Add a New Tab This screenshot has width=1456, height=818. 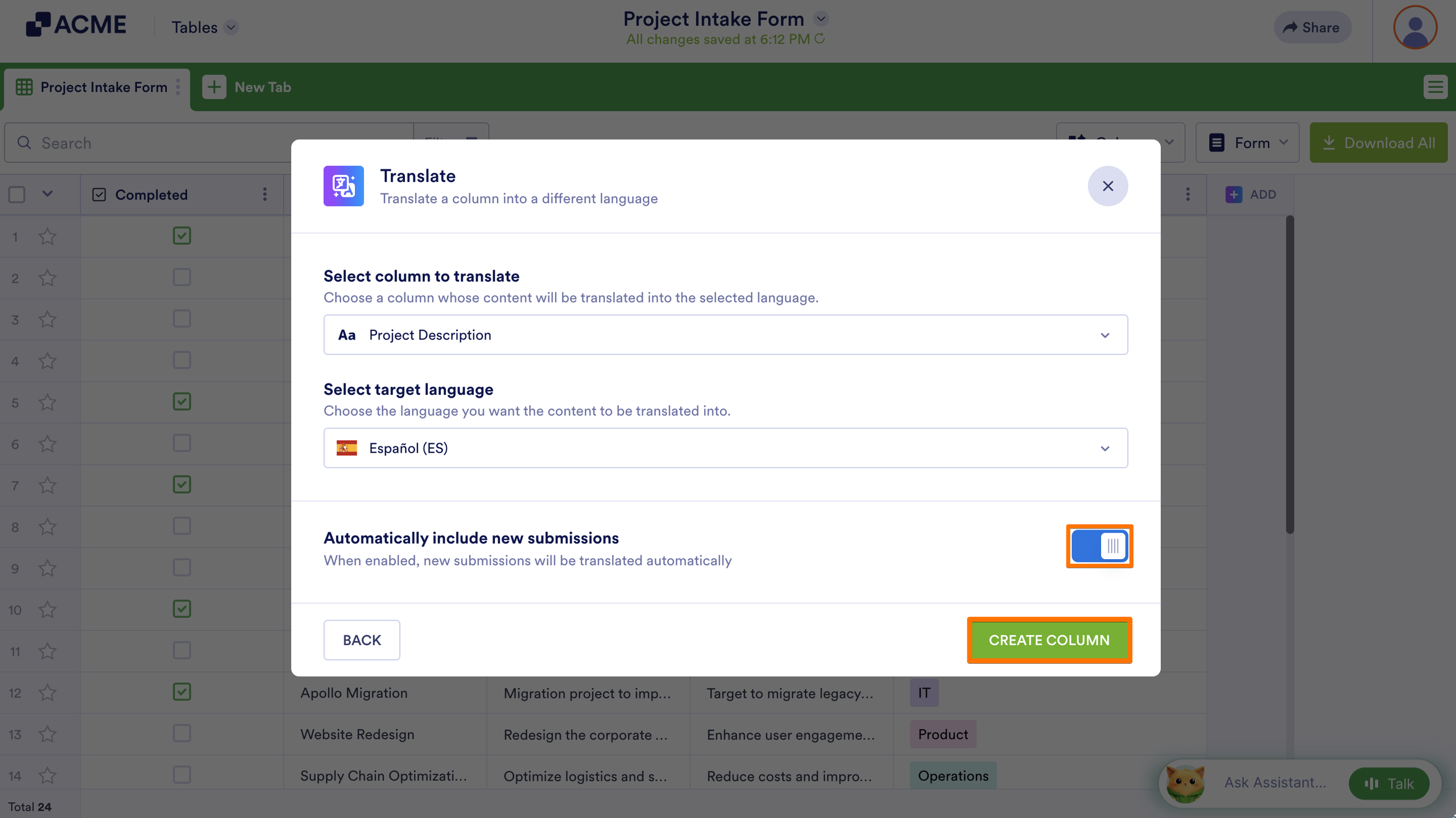(247, 88)
